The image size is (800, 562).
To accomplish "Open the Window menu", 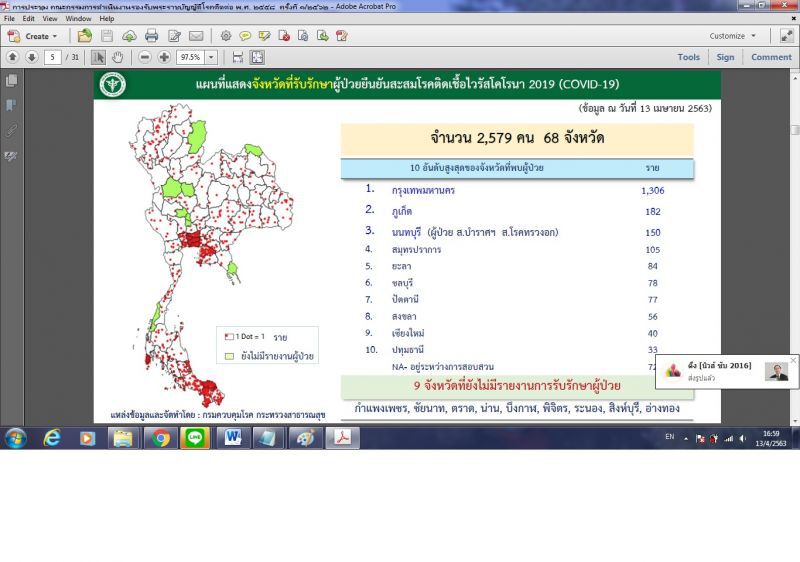I will pos(79,18).
